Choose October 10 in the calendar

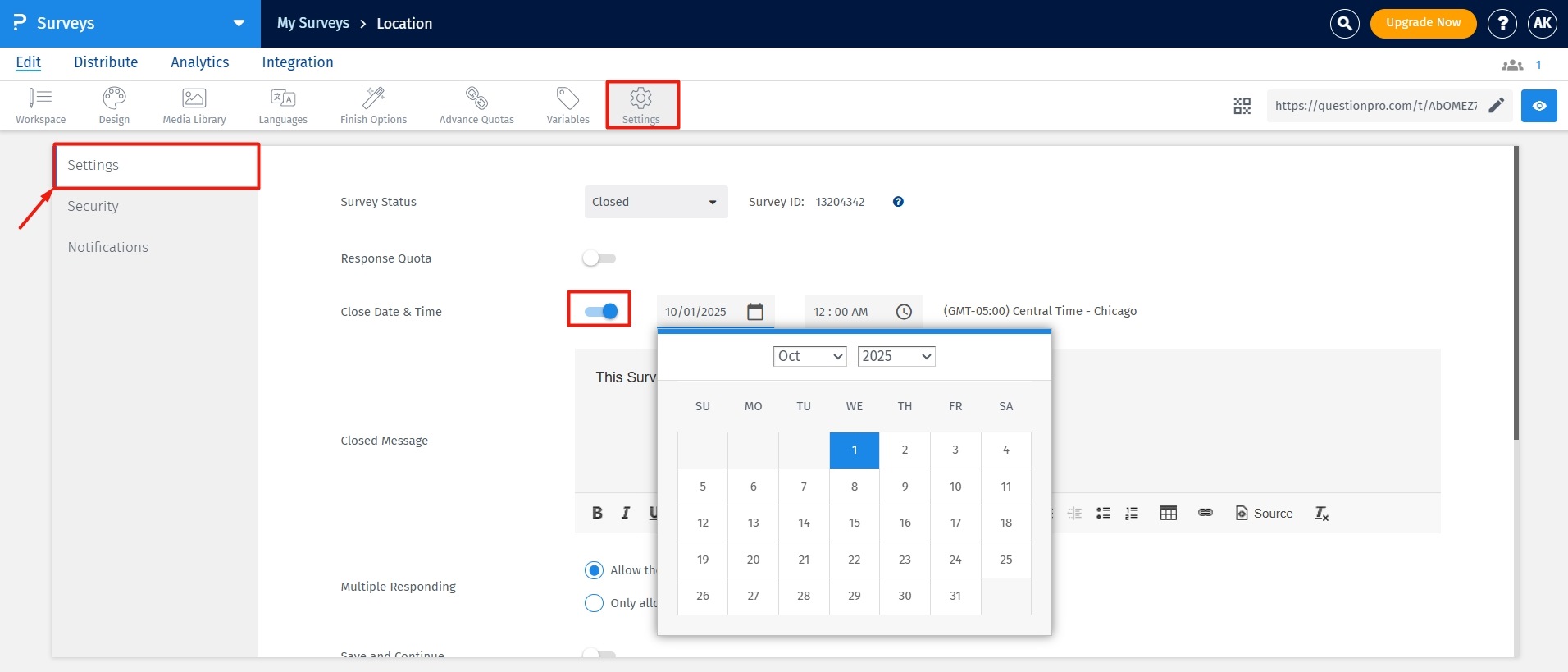(x=955, y=487)
